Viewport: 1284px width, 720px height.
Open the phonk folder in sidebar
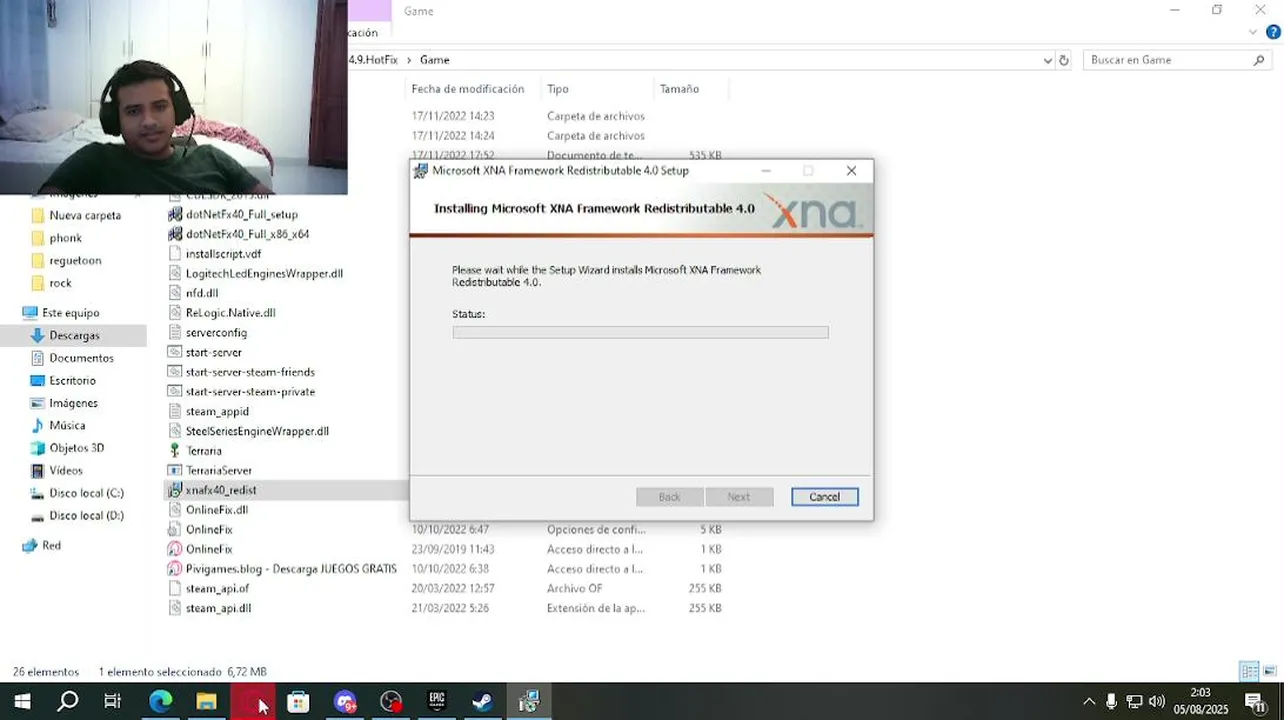[66, 238]
